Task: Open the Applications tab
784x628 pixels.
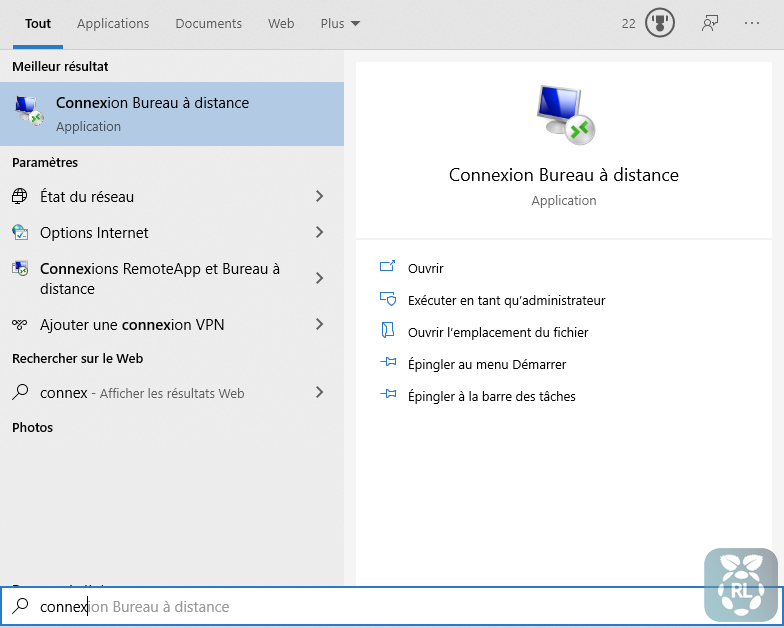Action: coord(113,24)
